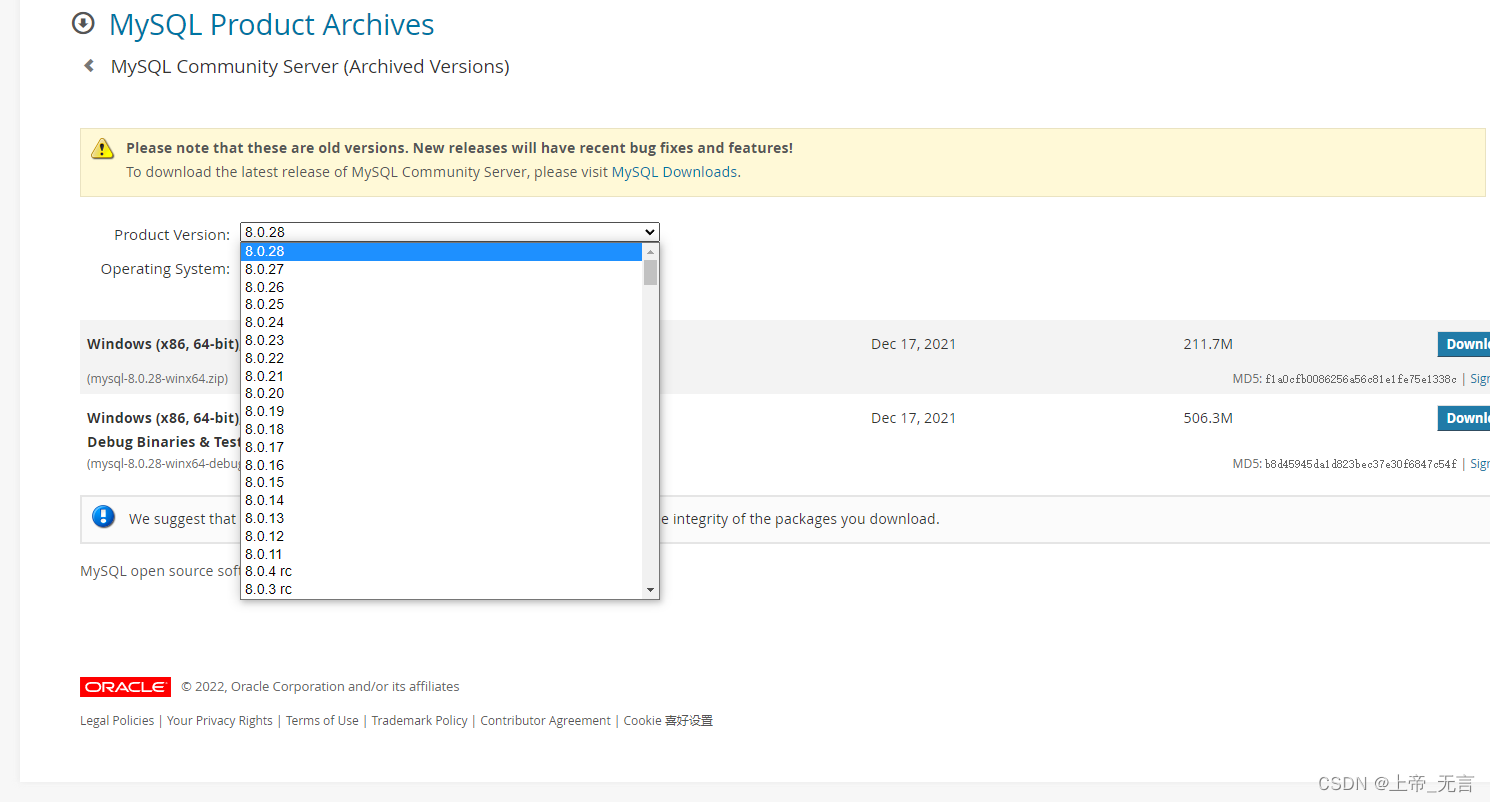Screen dimensions: 1490x802
Task: Select version 8.0.27 in the list
Action: (441, 269)
